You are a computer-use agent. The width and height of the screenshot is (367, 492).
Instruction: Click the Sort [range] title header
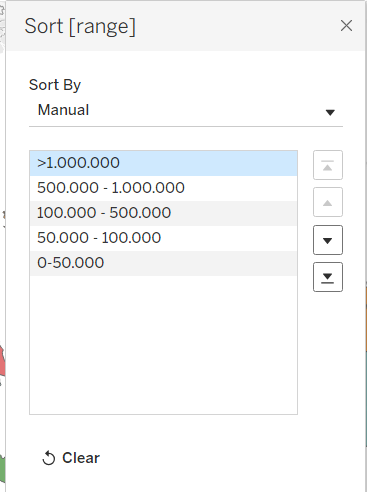[x=80, y=26]
